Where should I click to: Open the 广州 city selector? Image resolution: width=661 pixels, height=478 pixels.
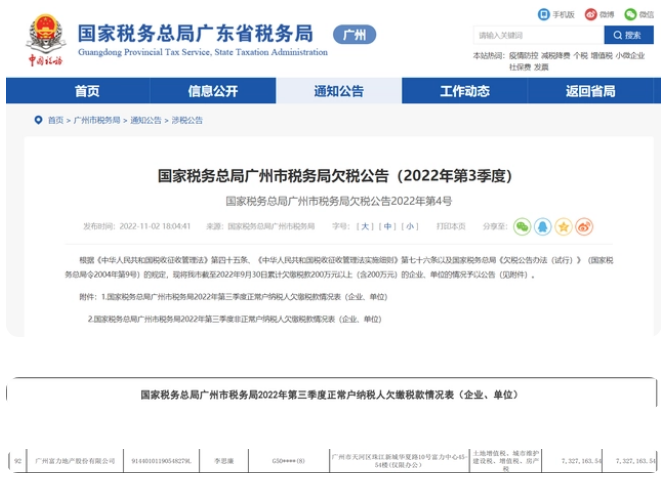tap(353, 35)
